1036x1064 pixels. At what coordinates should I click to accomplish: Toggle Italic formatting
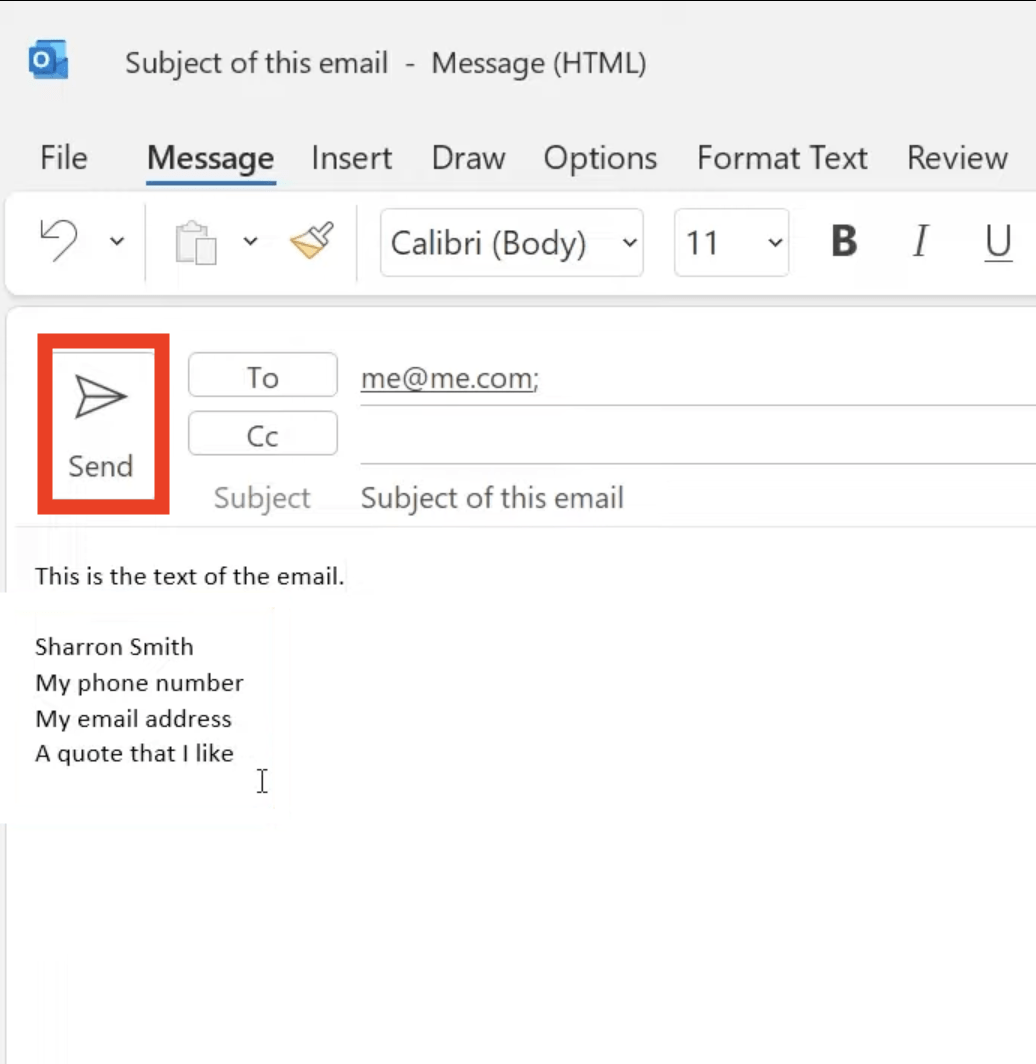tap(921, 241)
